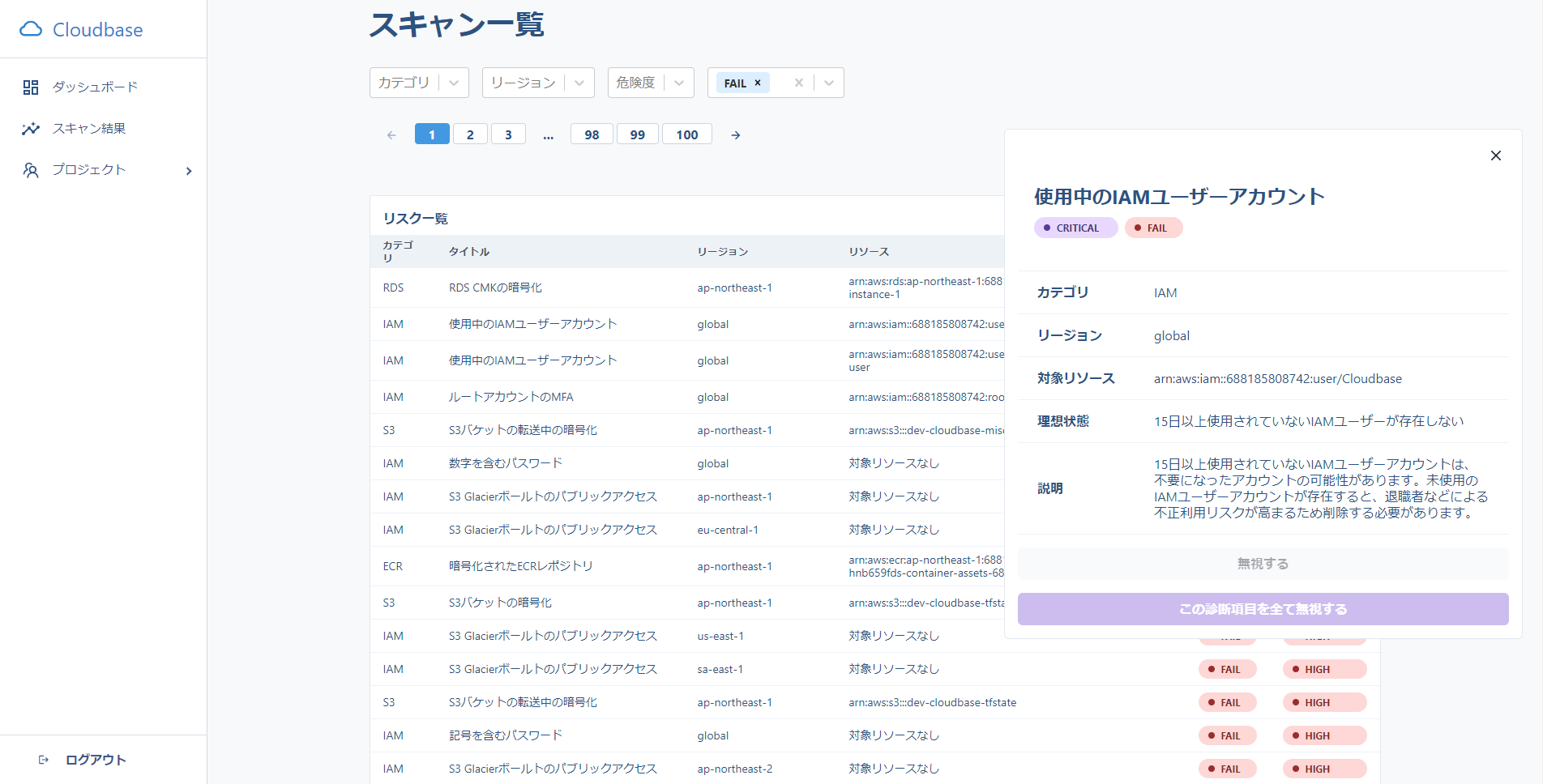Image resolution: width=1543 pixels, height=784 pixels.
Task: Open ダッシュボード in the sidebar
Action: [x=95, y=87]
